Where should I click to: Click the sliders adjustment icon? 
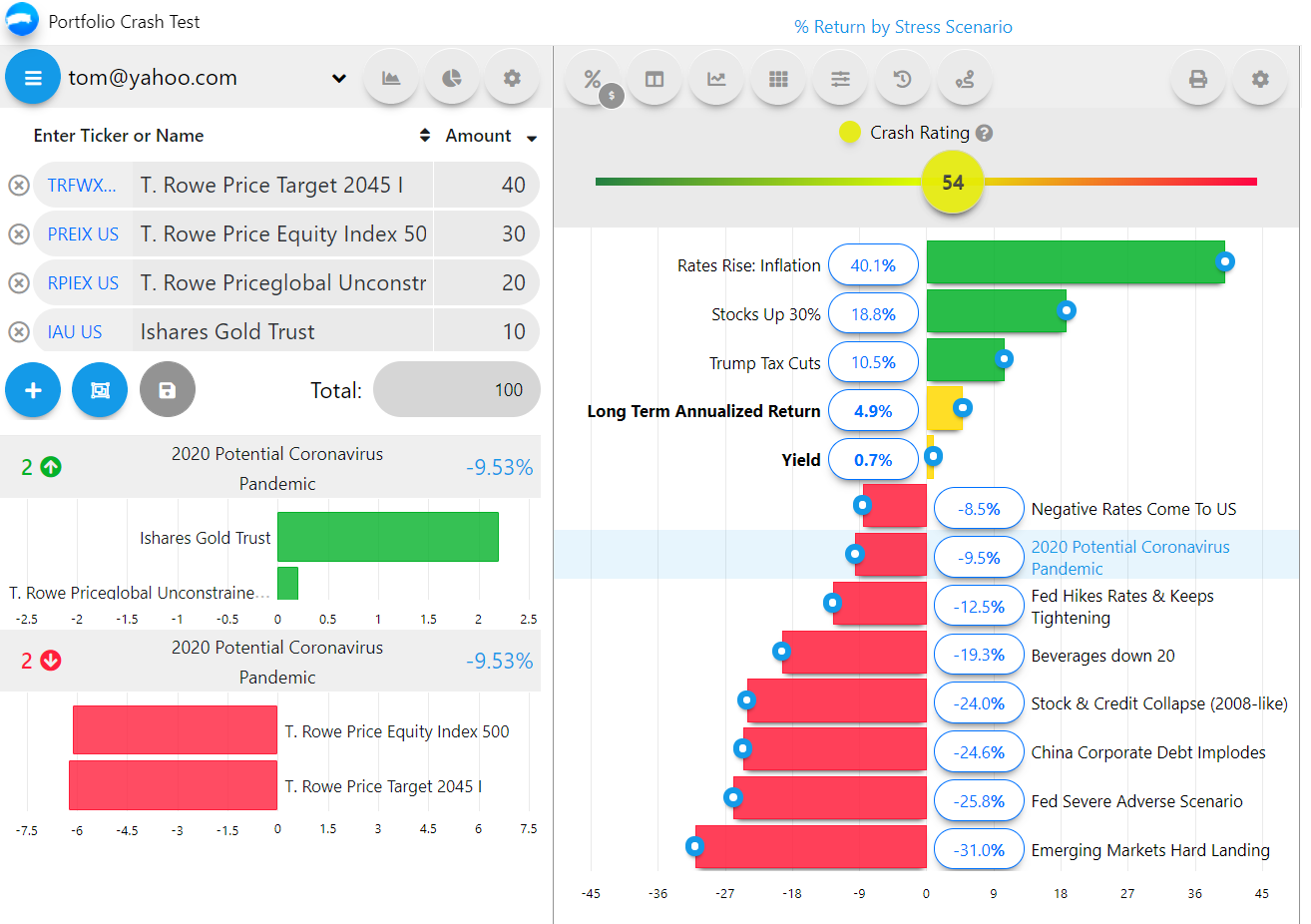[840, 79]
